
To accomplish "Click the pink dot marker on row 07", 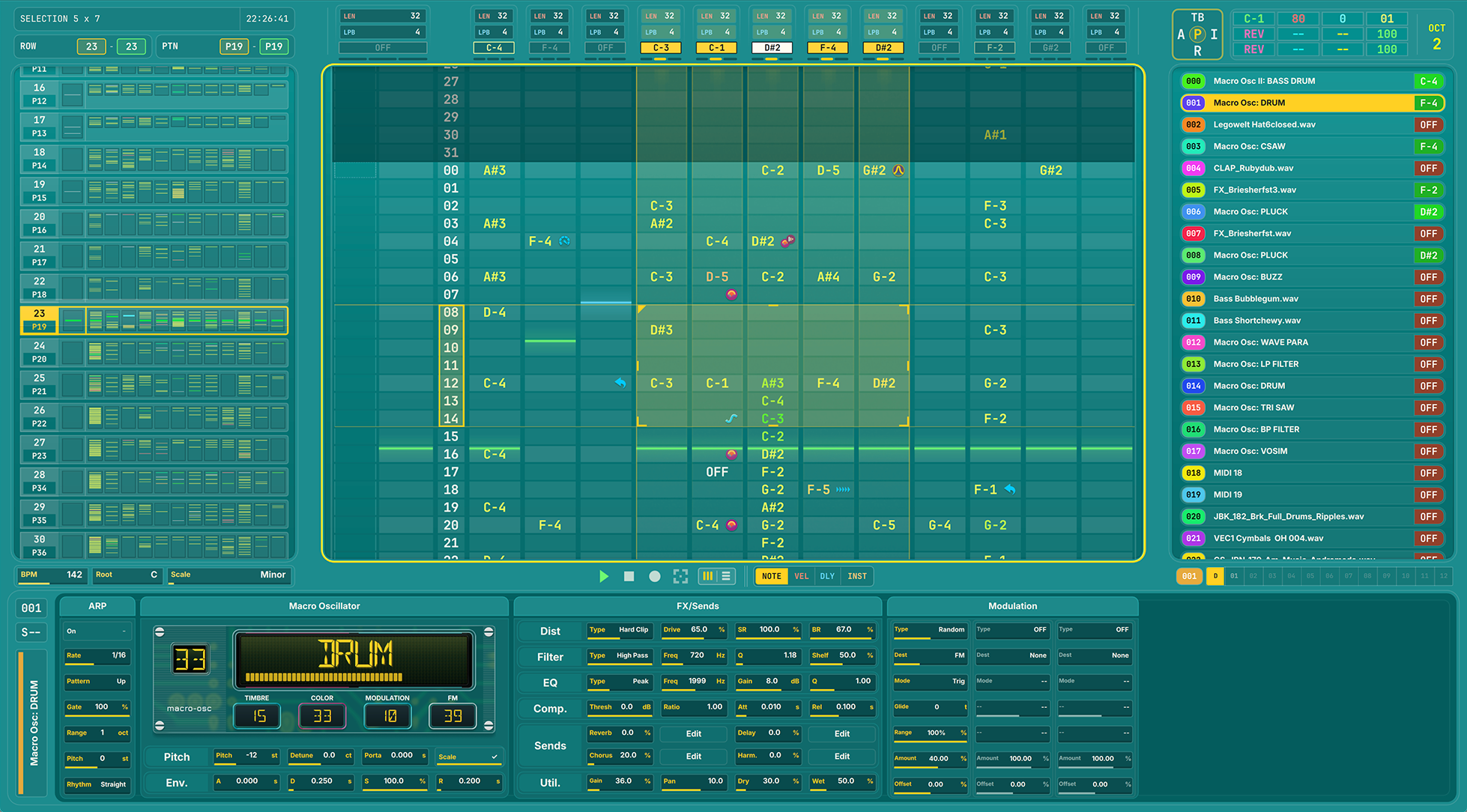I will pos(731,294).
